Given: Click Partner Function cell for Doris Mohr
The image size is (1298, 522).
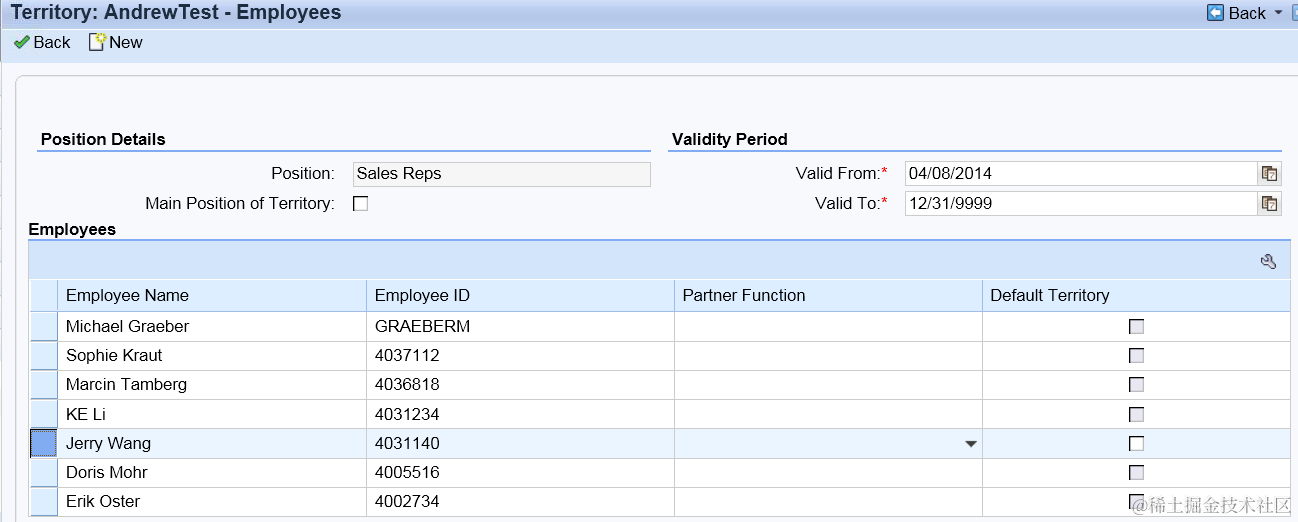Looking at the screenshot, I should point(828,472).
